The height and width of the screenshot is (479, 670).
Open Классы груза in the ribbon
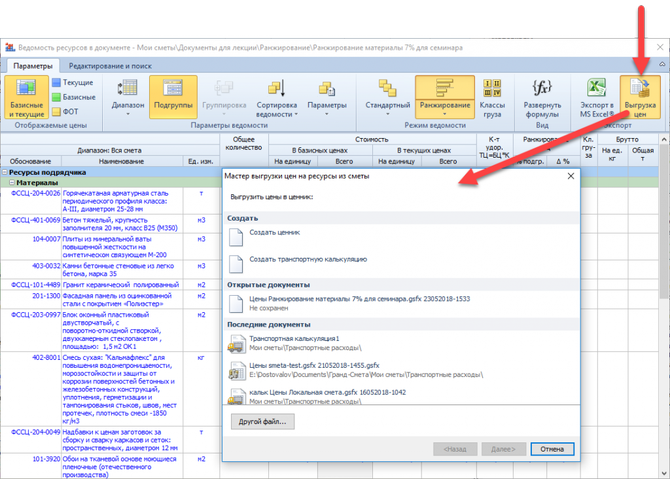(493, 99)
